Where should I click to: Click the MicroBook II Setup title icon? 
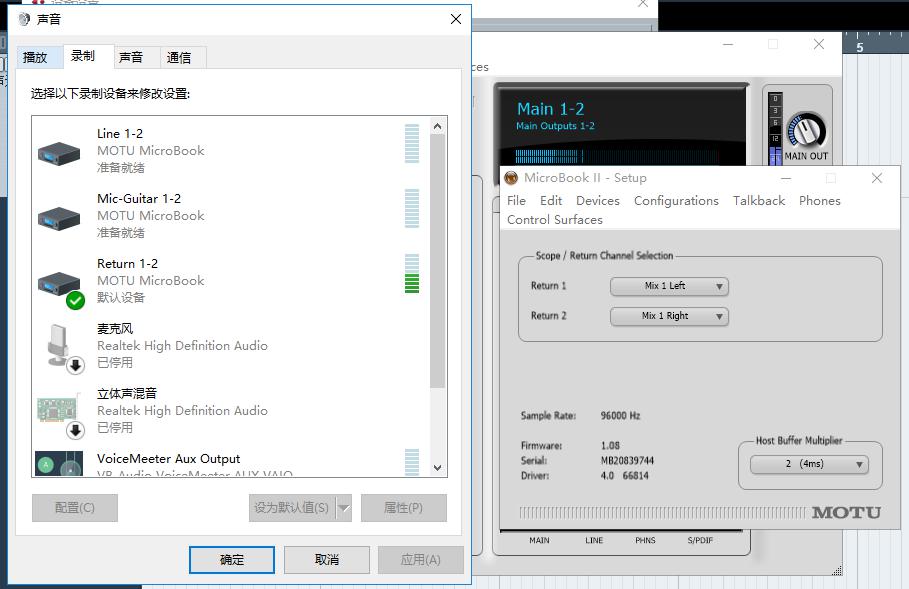click(x=511, y=178)
